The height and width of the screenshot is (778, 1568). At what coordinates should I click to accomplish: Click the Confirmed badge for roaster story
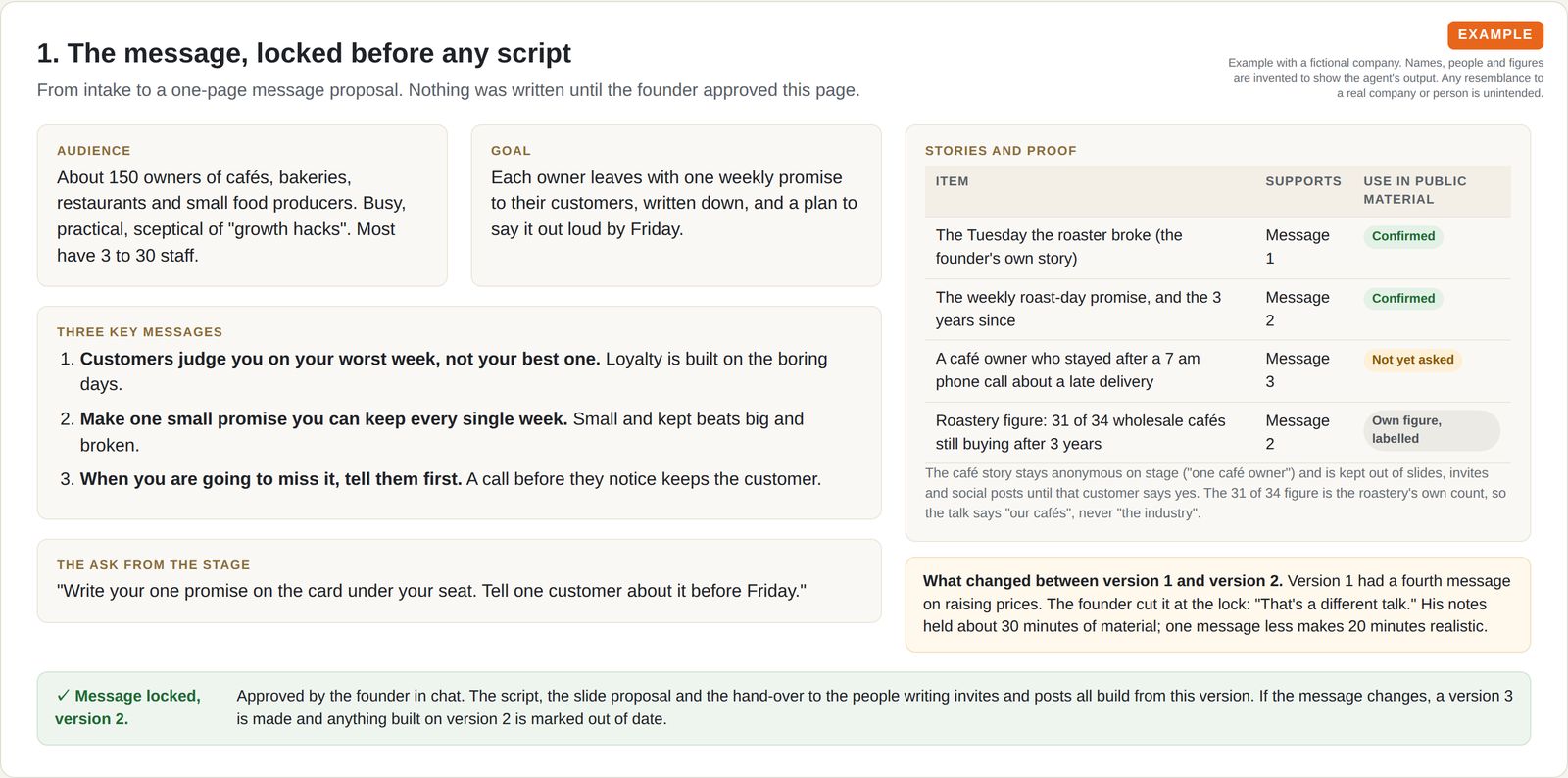click(x=1402, y=236)
